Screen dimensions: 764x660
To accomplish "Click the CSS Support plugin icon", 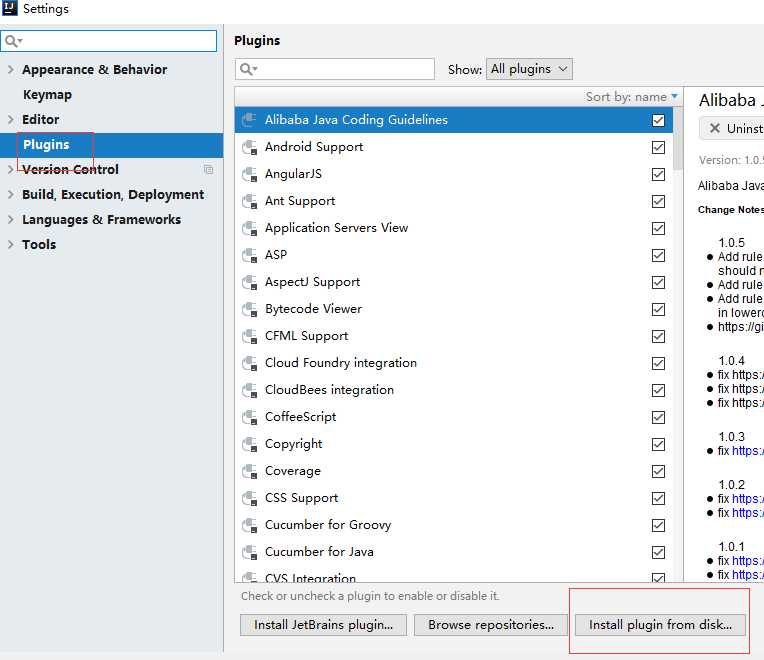I will tap(250, 498).
